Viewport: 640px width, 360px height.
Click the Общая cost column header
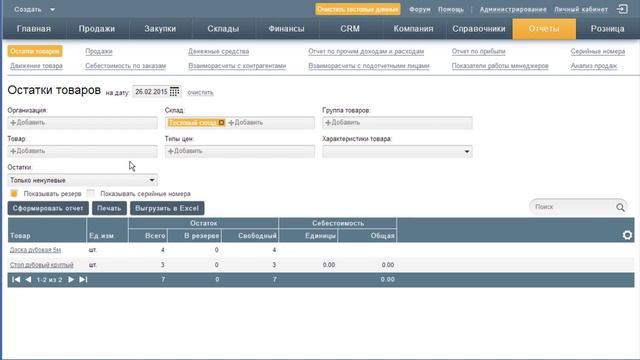367,236
